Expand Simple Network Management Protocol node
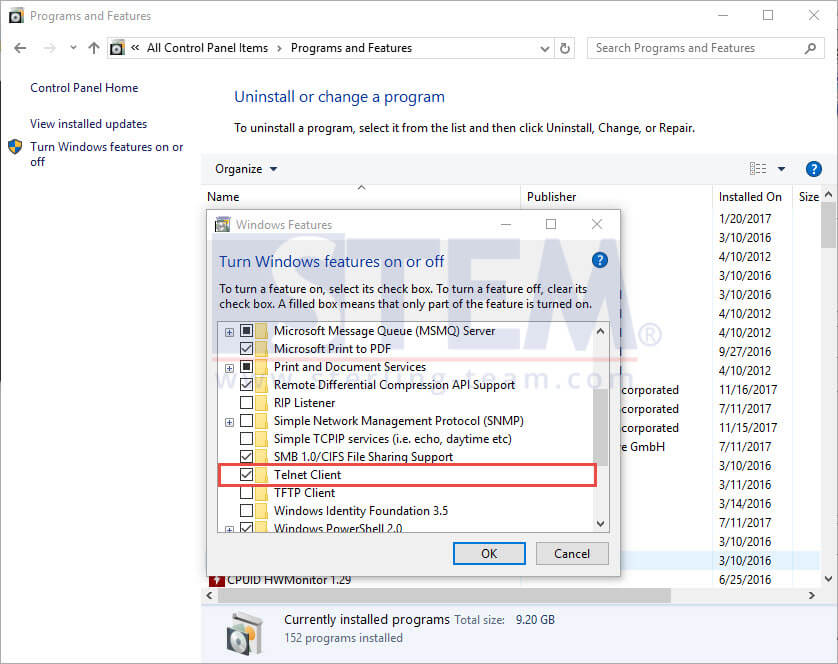The image size is (838, 664). pos(229,422)
